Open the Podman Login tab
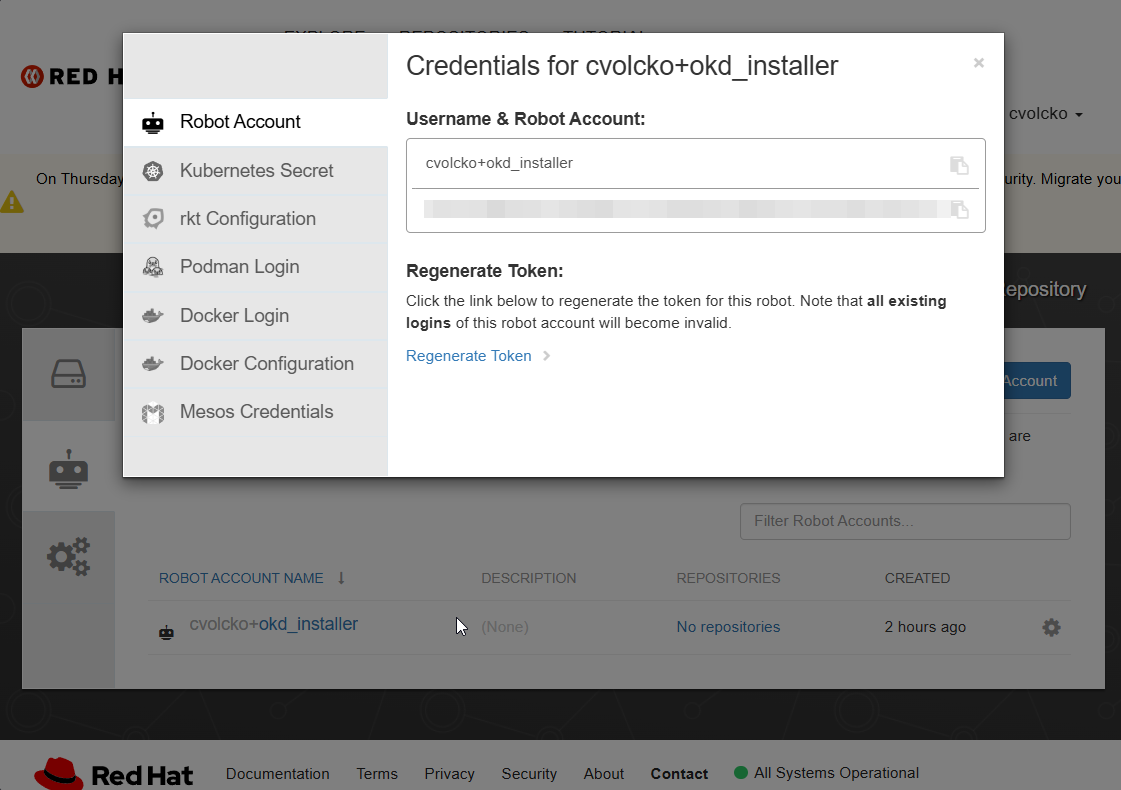Image resolution: width=1121 pixels, height=790 pixels. click(239, 267)
